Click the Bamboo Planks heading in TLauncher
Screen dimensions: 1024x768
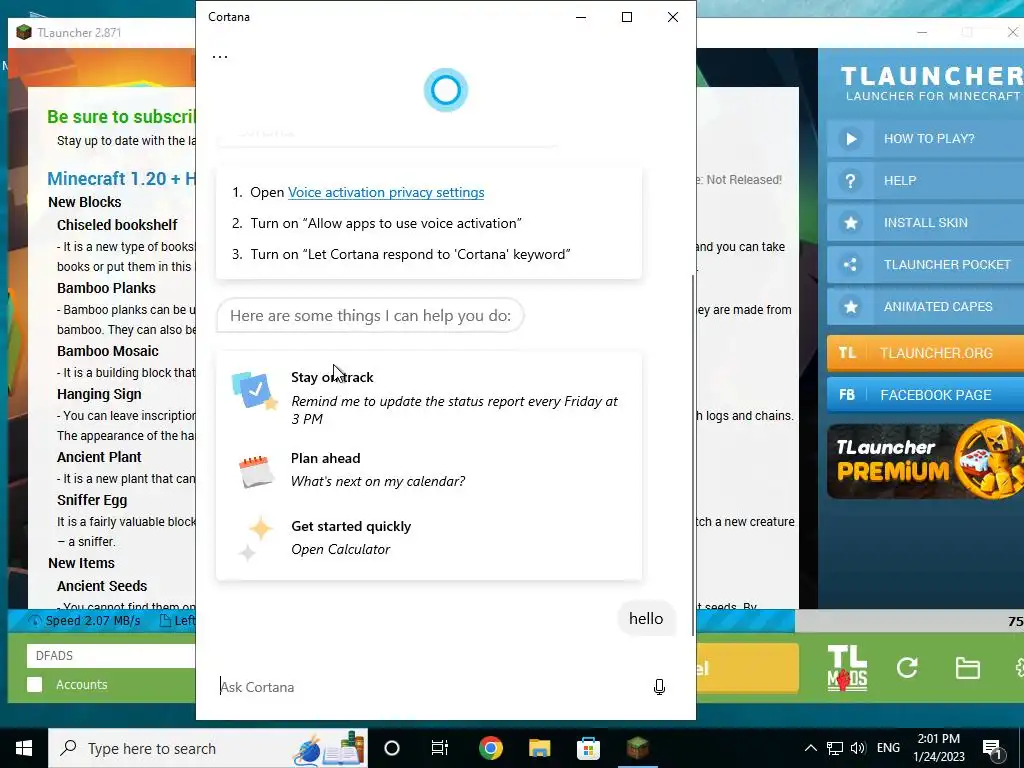coord(106,288)
